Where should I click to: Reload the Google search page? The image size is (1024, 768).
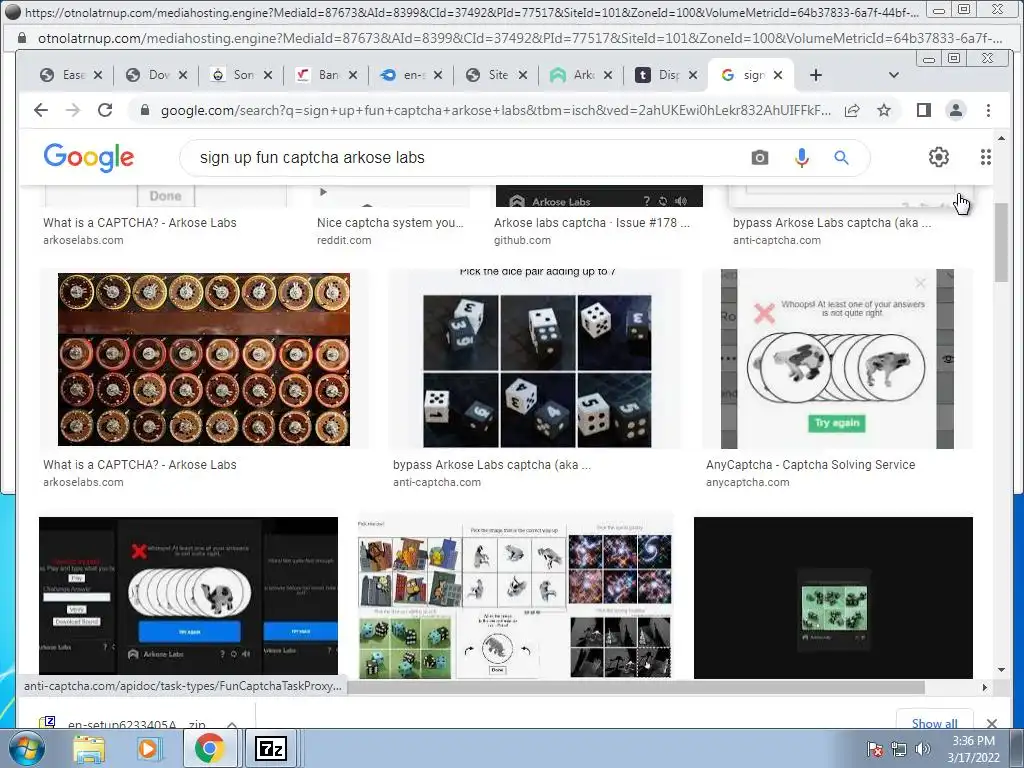[x=105, y=110]
